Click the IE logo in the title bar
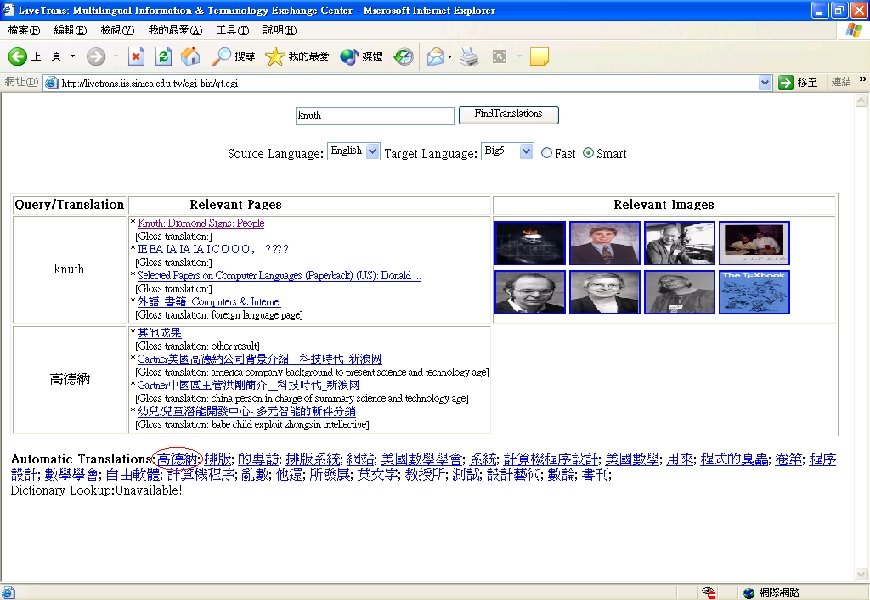The width and height of the screenshot is (870, 600). point(8,9)
